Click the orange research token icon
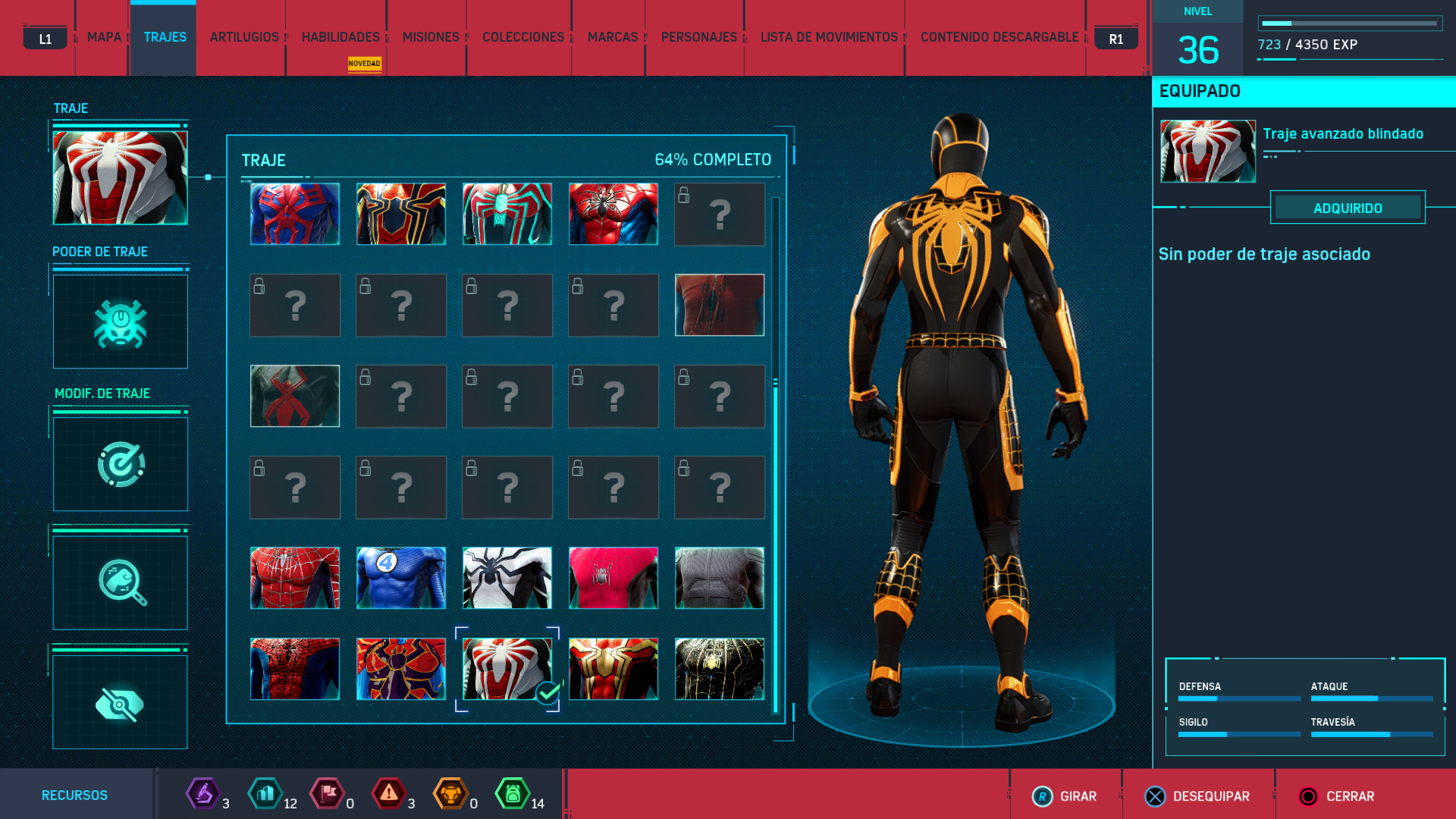 (450, 794)
